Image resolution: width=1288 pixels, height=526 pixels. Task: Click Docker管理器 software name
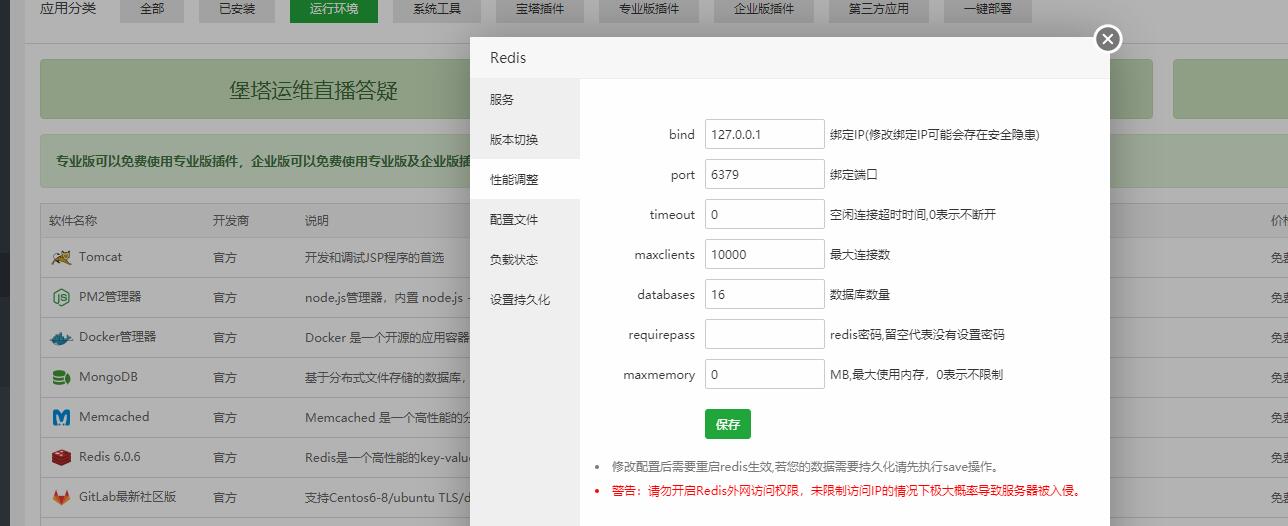point(118,337)
